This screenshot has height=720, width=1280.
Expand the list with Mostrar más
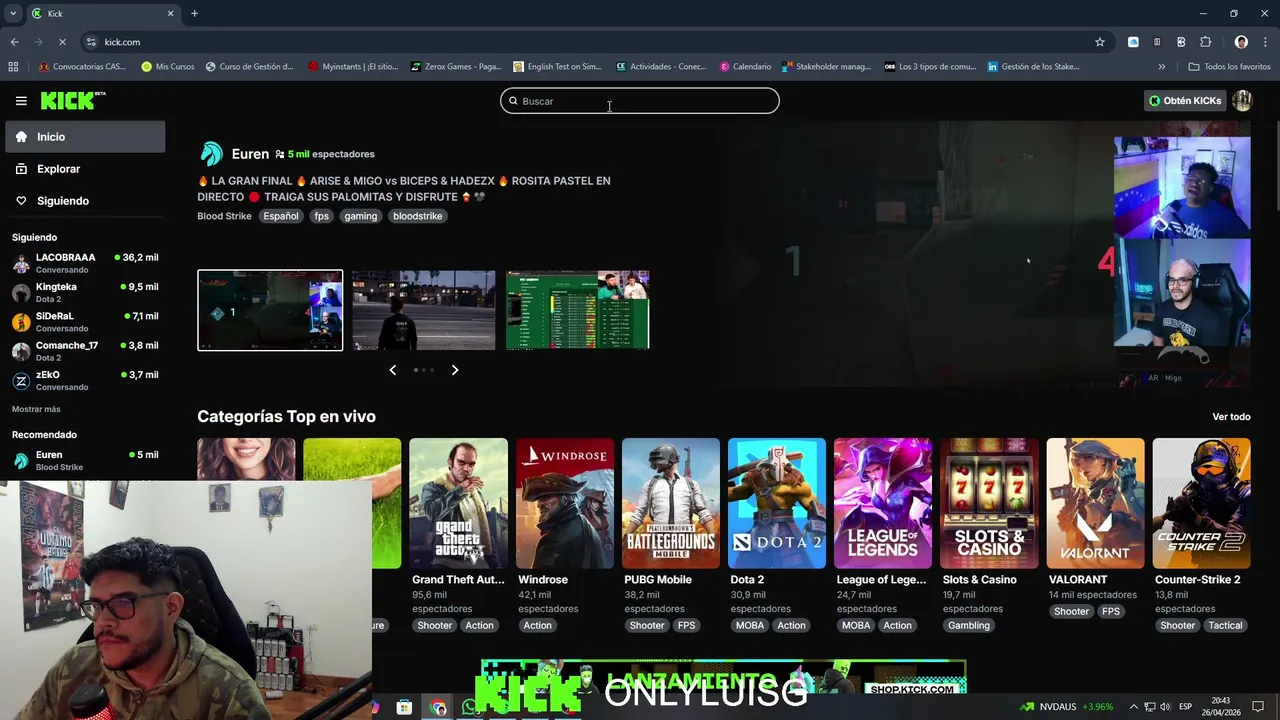click(36, 409)
